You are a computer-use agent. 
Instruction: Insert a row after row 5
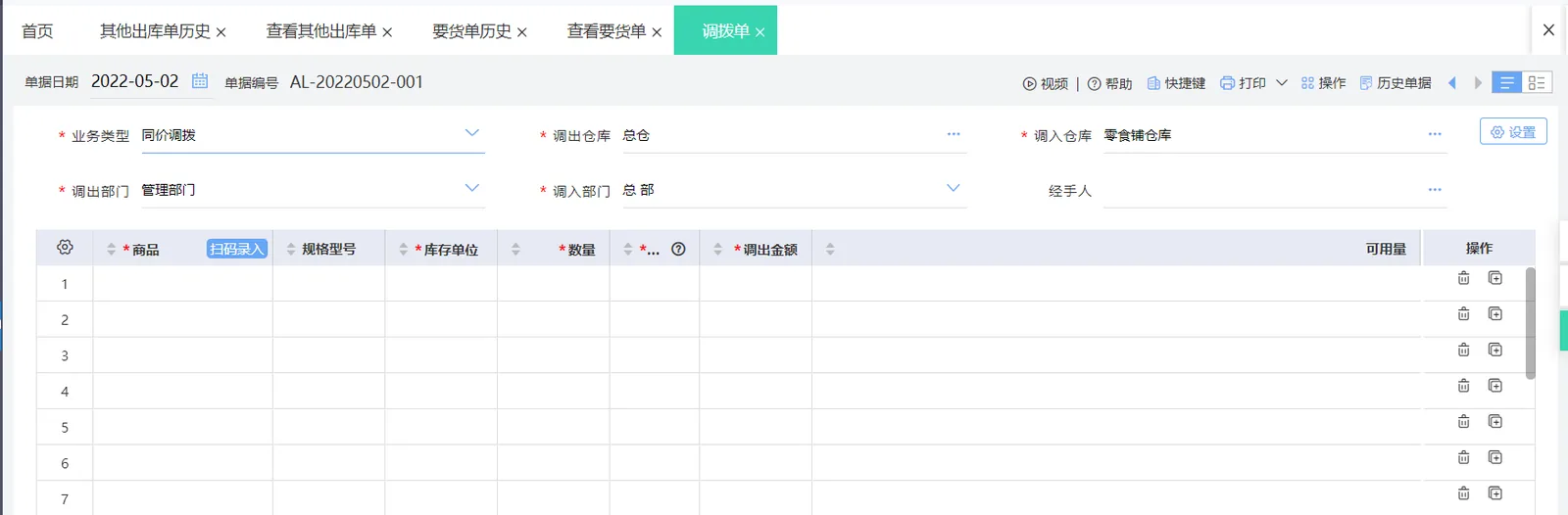click(1495, 422)
